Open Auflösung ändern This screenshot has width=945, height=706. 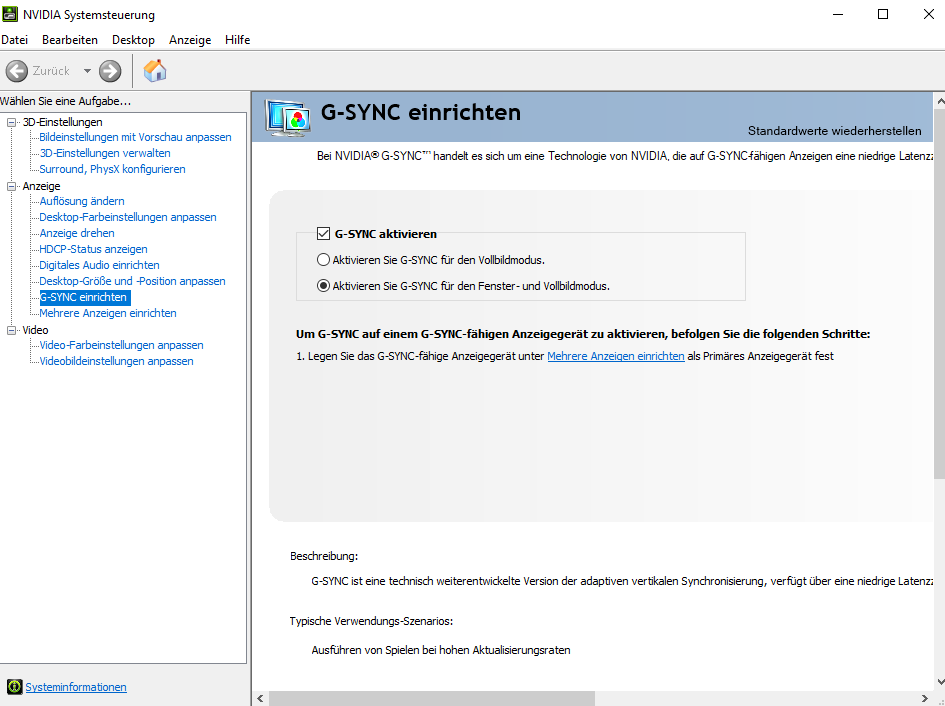pos(82,201)
